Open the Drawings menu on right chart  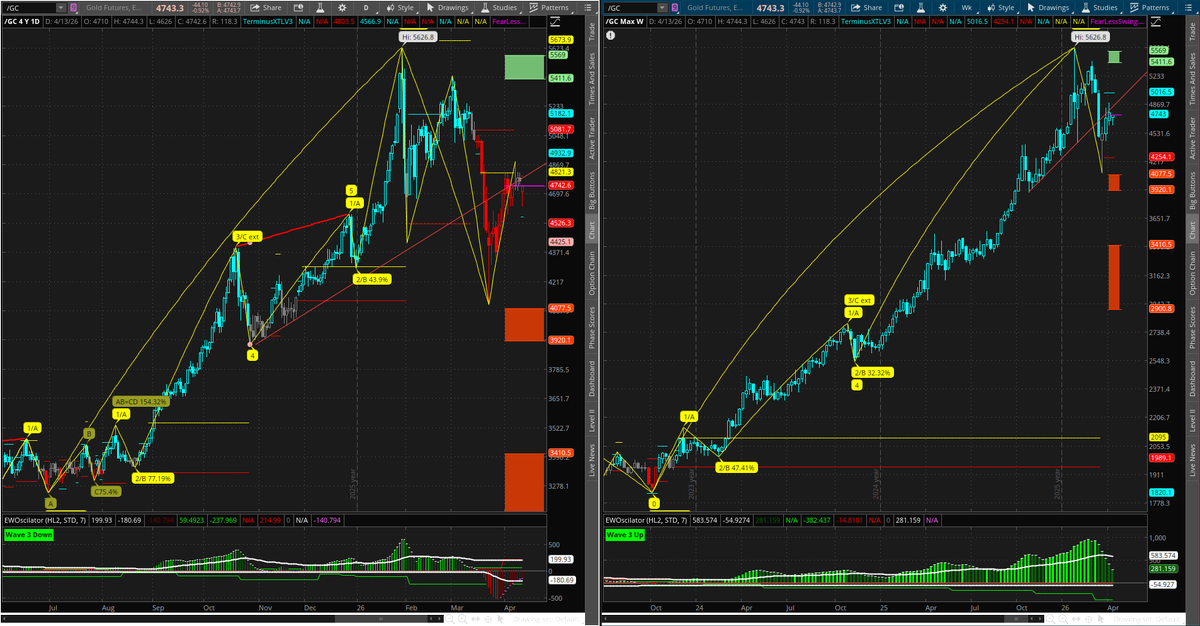pos(1048,8)
